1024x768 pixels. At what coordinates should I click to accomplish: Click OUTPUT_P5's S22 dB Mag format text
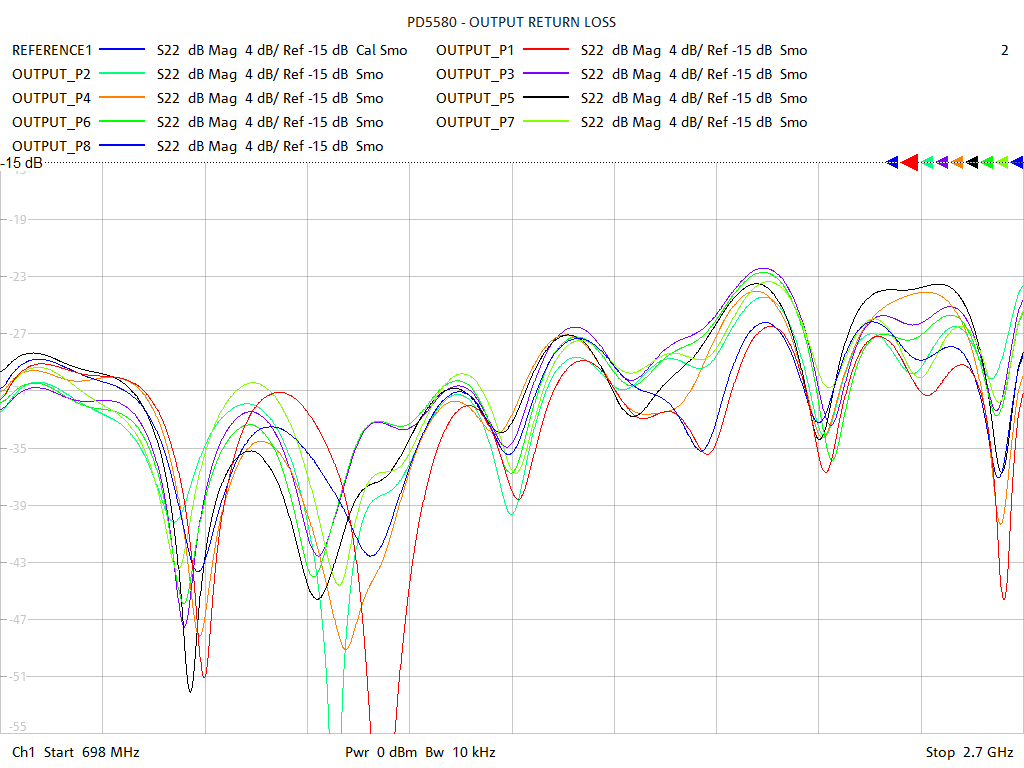(x=694, y=99)
